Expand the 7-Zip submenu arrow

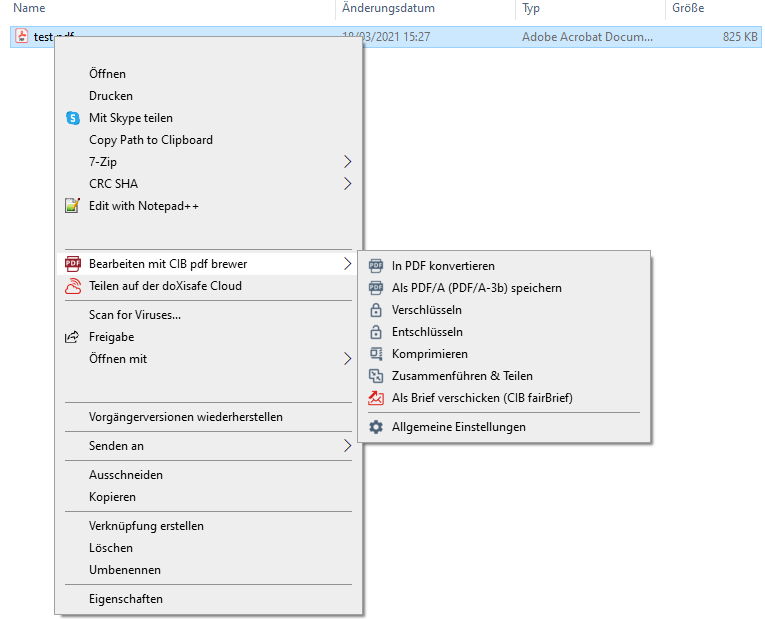pos(347,162)
